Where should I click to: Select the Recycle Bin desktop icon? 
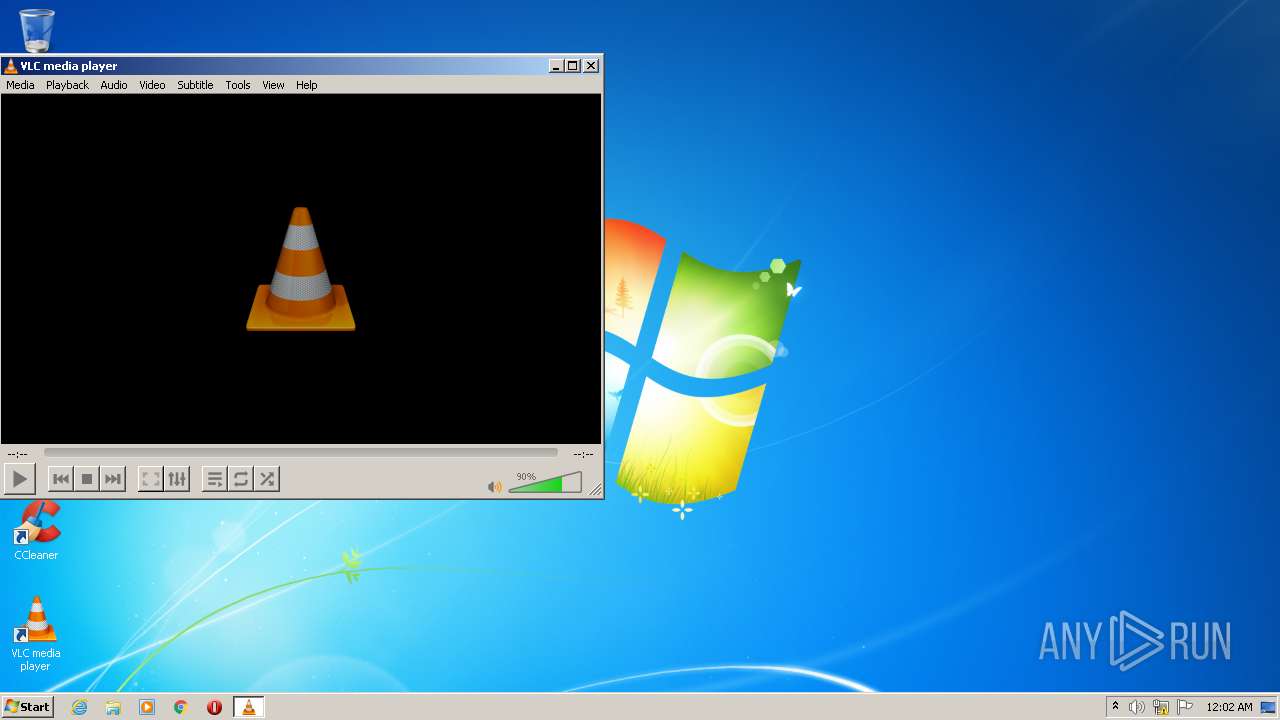pos(37,30)
